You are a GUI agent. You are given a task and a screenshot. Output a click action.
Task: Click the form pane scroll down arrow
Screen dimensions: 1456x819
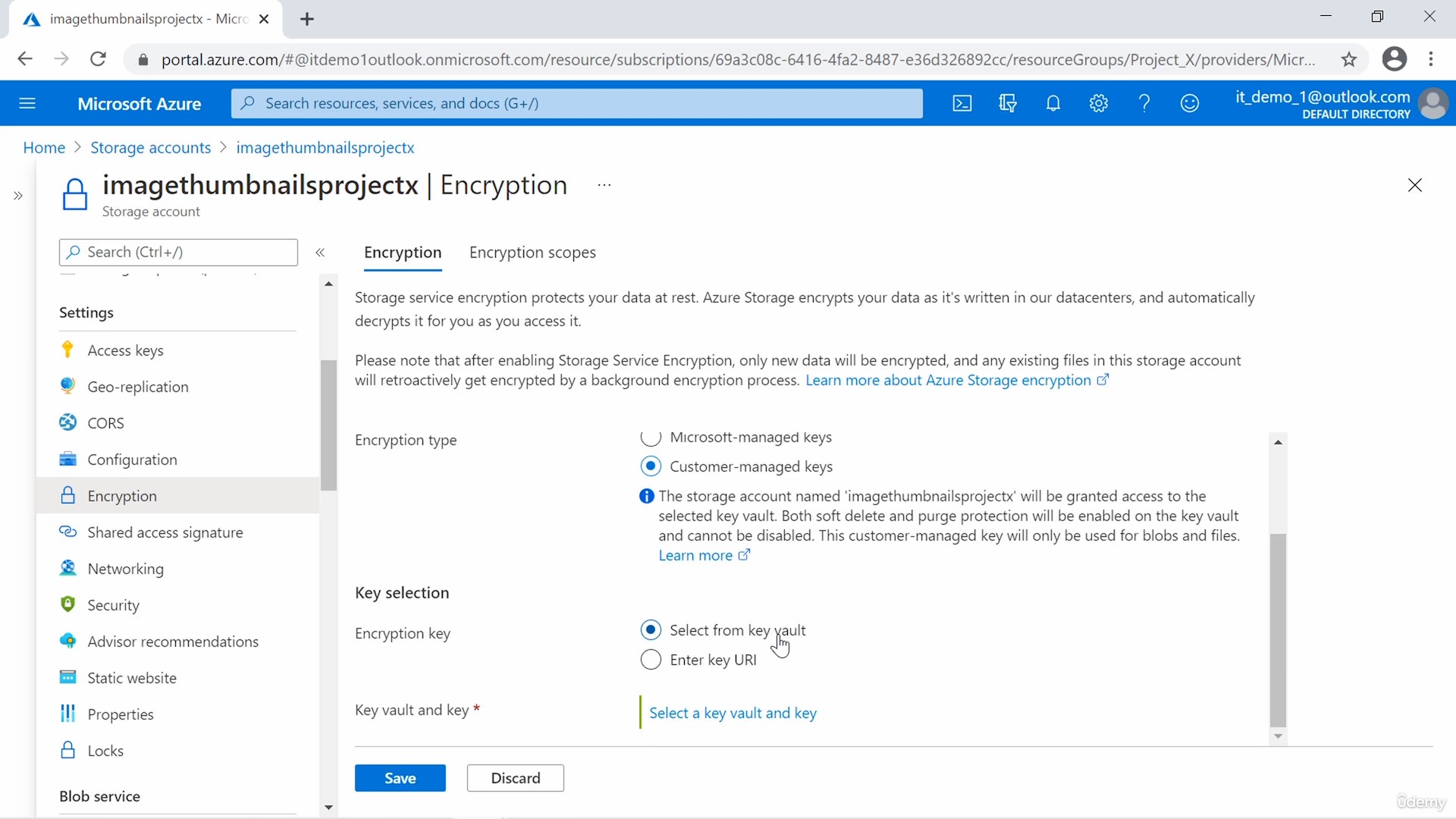(1279, 736)
